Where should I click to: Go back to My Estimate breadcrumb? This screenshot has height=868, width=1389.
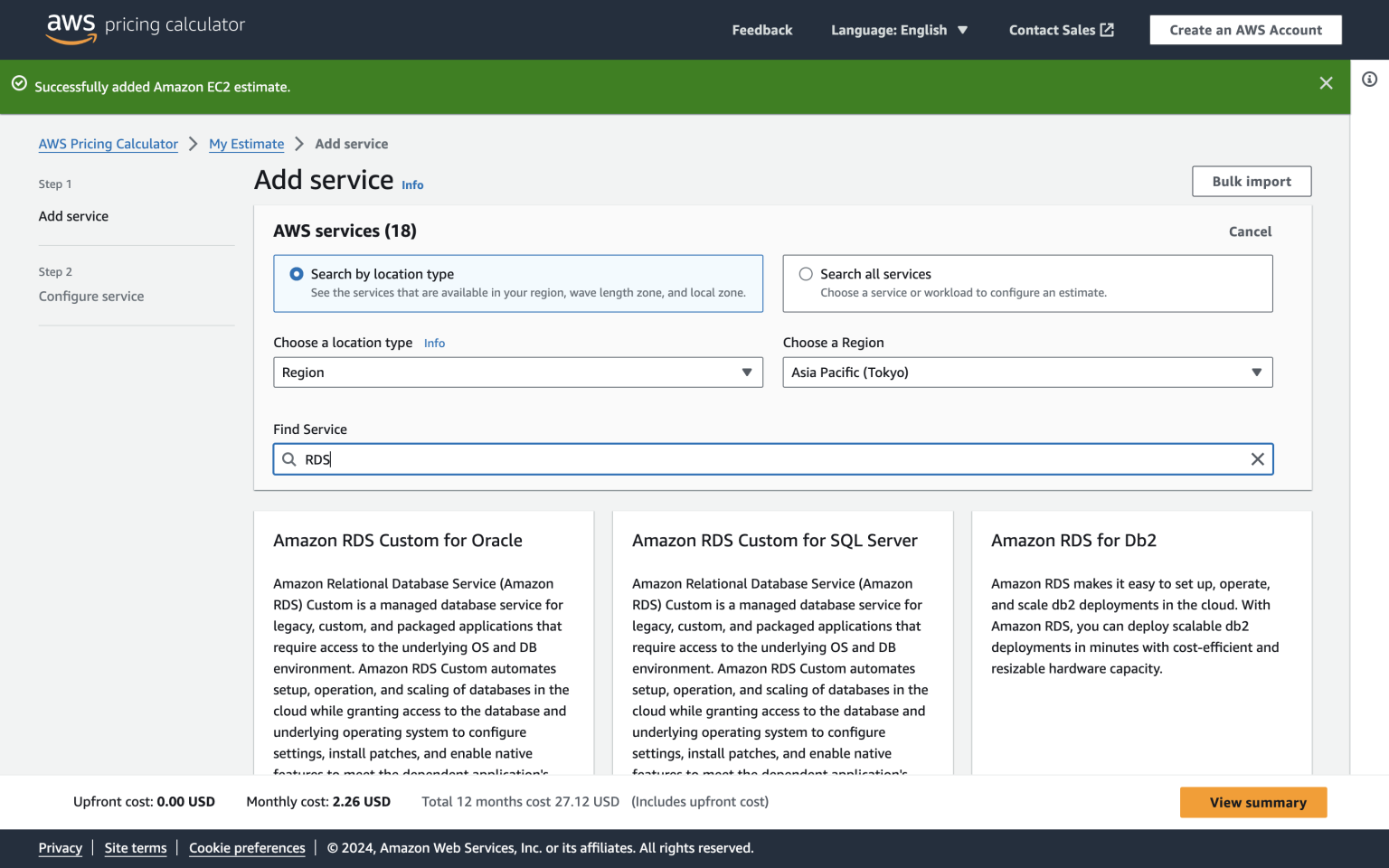246,144
